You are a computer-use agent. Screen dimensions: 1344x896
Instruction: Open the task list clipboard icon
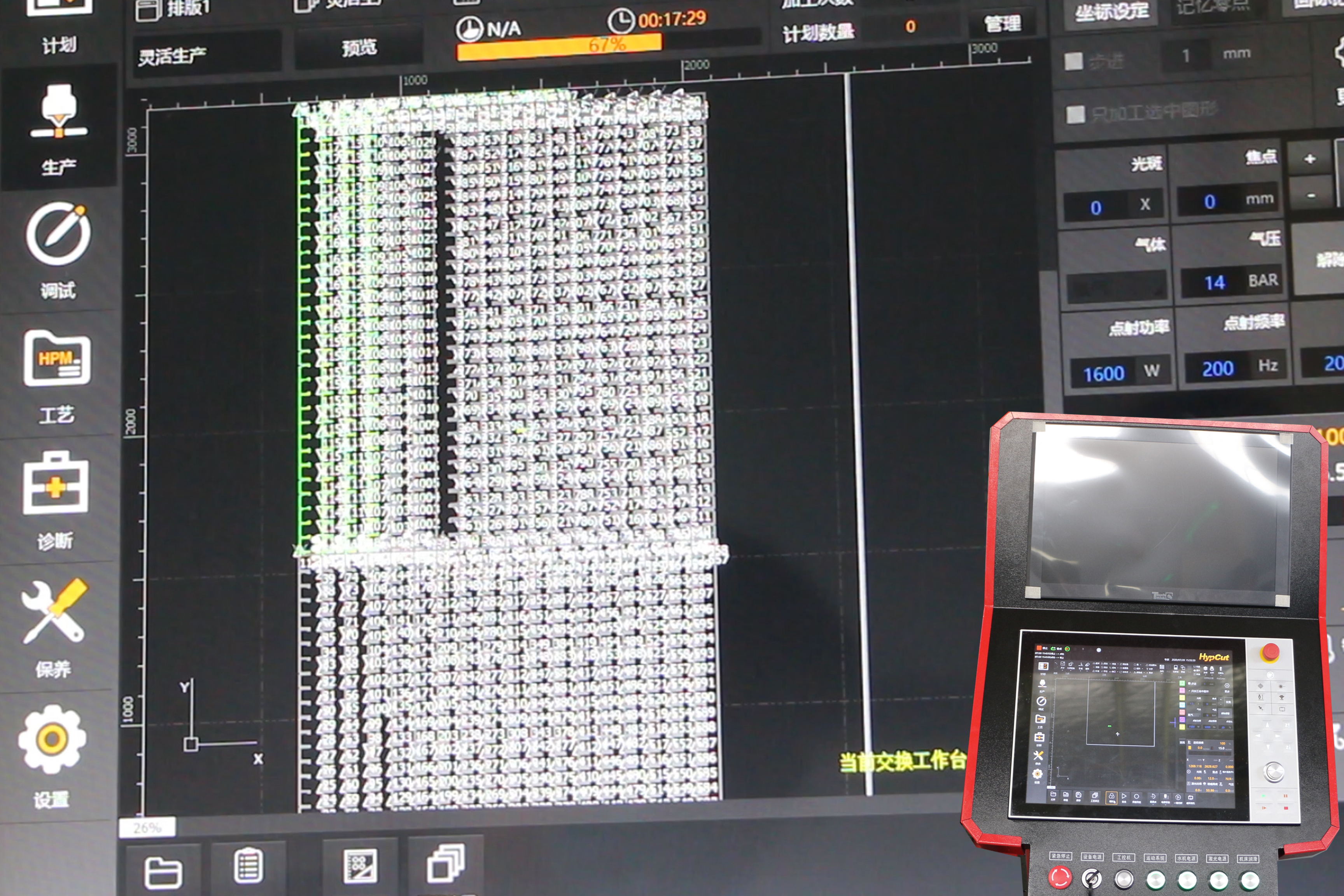pyautogui.click(x=248, y=866)
